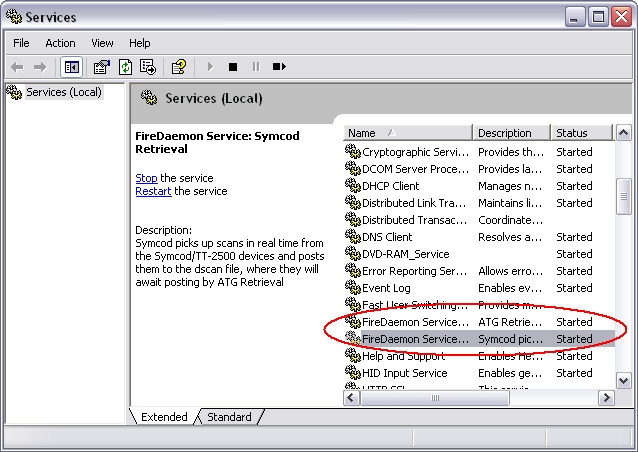
Task: Select FireDaemon Service with ATG Retrieval description
Action: pyautogui.click(x=479, y=322)
